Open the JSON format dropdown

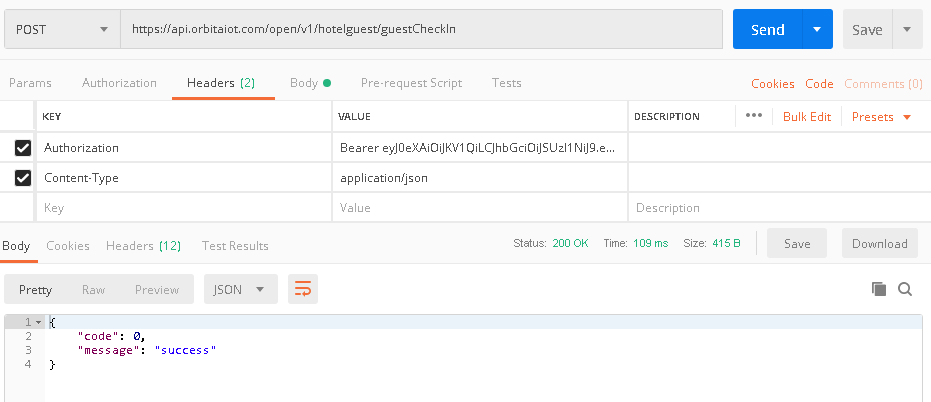pyautogui.click(x=240, y=290)
